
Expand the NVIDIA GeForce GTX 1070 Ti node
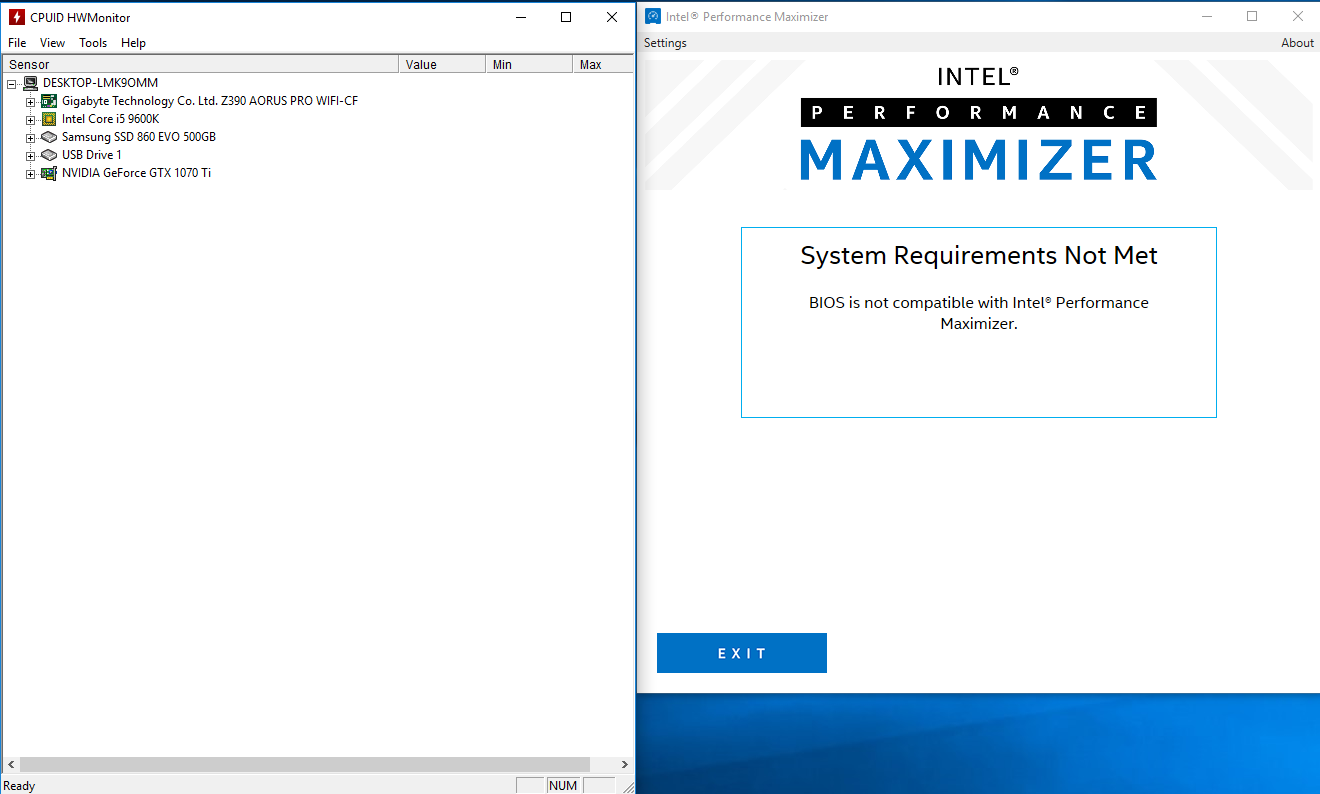pyautogui.click(x=30, y=172)
